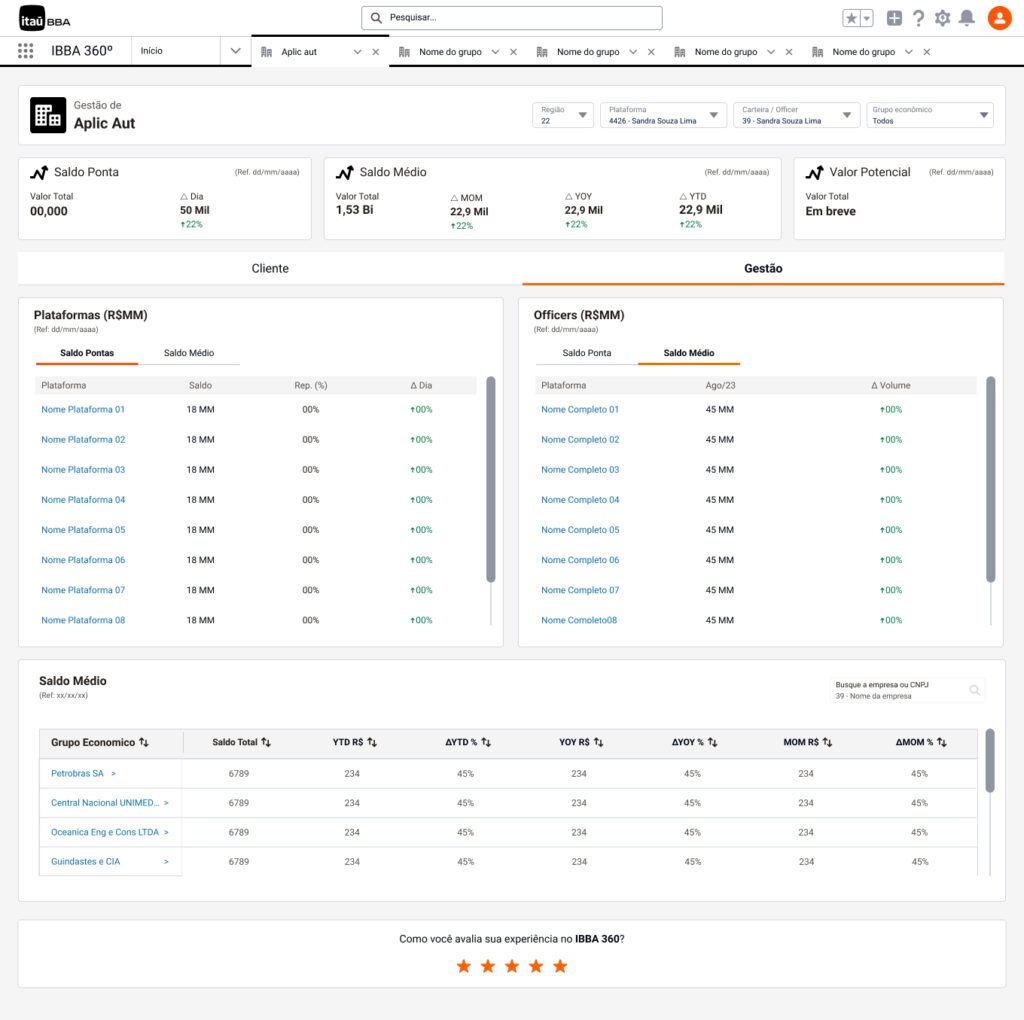Click the Pesquisar search field
The width and height of the screenshot is (1024, 1020).
(512, 18)
